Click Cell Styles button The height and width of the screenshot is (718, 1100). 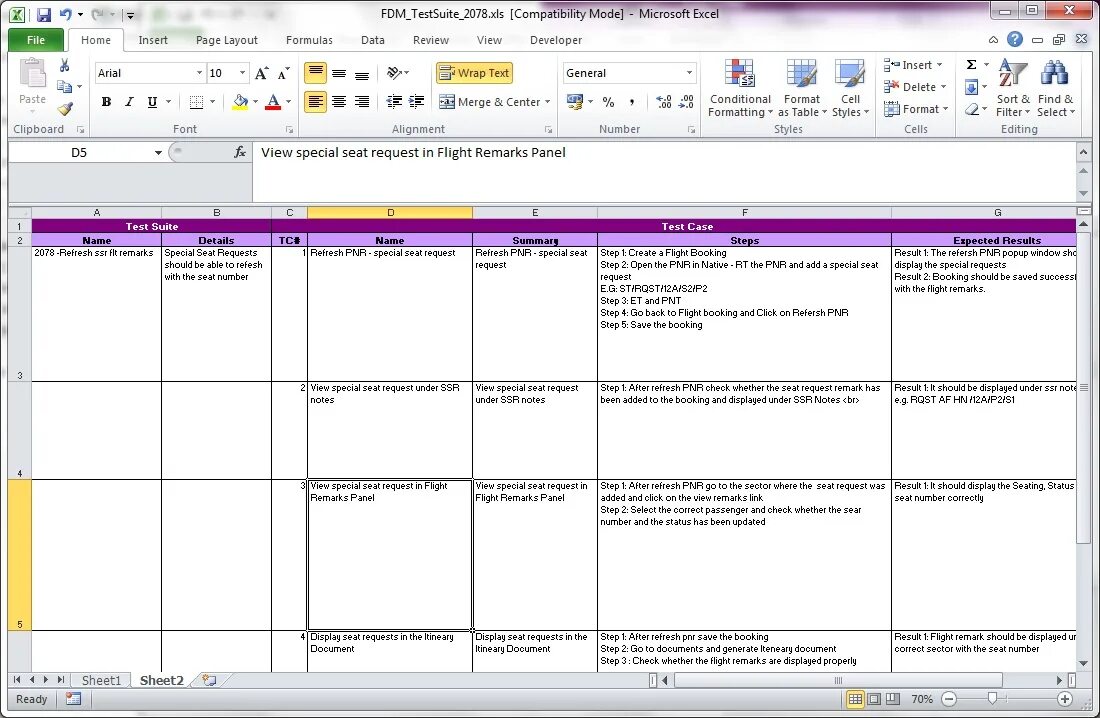tap(850, 88)
